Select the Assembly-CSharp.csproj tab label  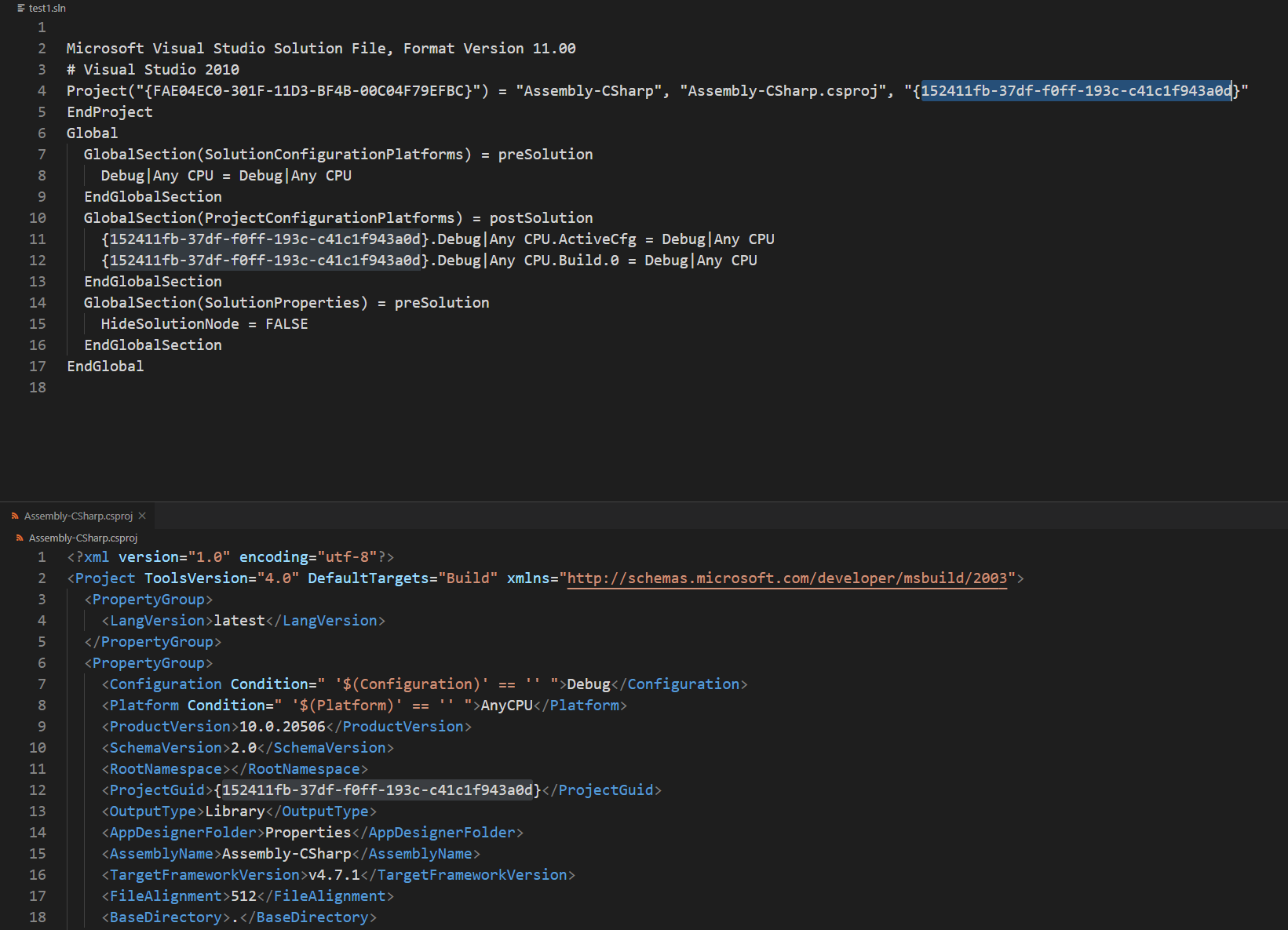click(x=78, y=516)
